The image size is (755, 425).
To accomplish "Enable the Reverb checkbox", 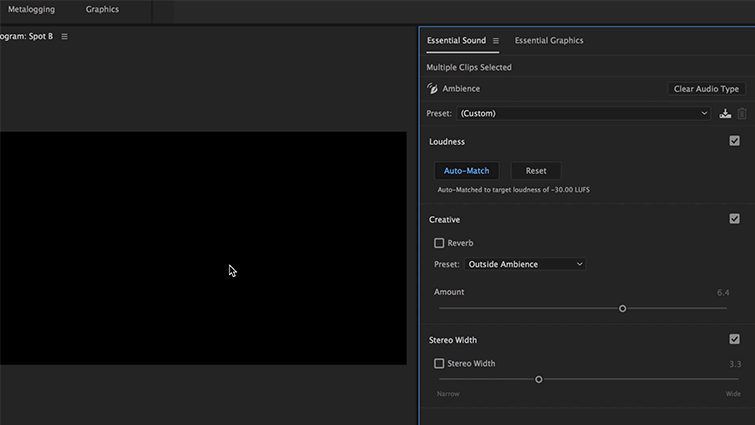I will pyautogui.click(x=439, y=243).
